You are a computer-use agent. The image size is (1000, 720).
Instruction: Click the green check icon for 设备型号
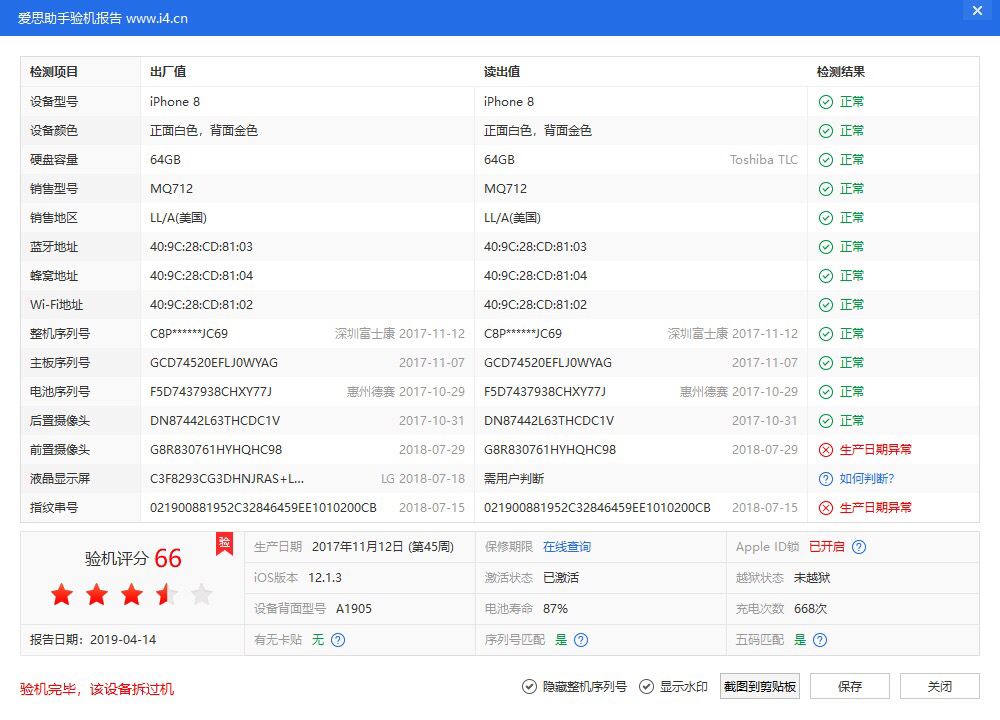coord(826,102)
